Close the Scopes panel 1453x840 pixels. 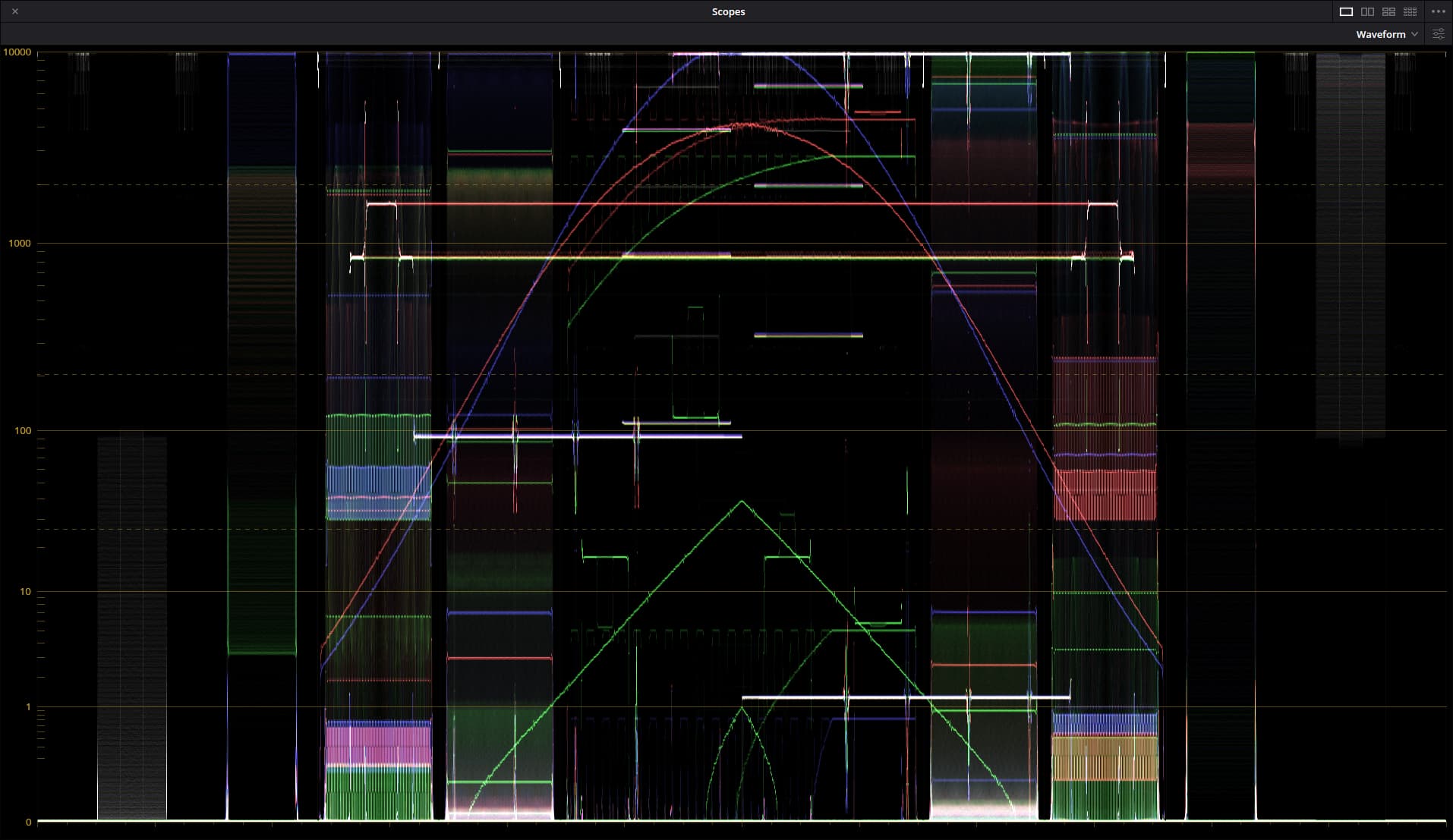click(x=15, y=11)
